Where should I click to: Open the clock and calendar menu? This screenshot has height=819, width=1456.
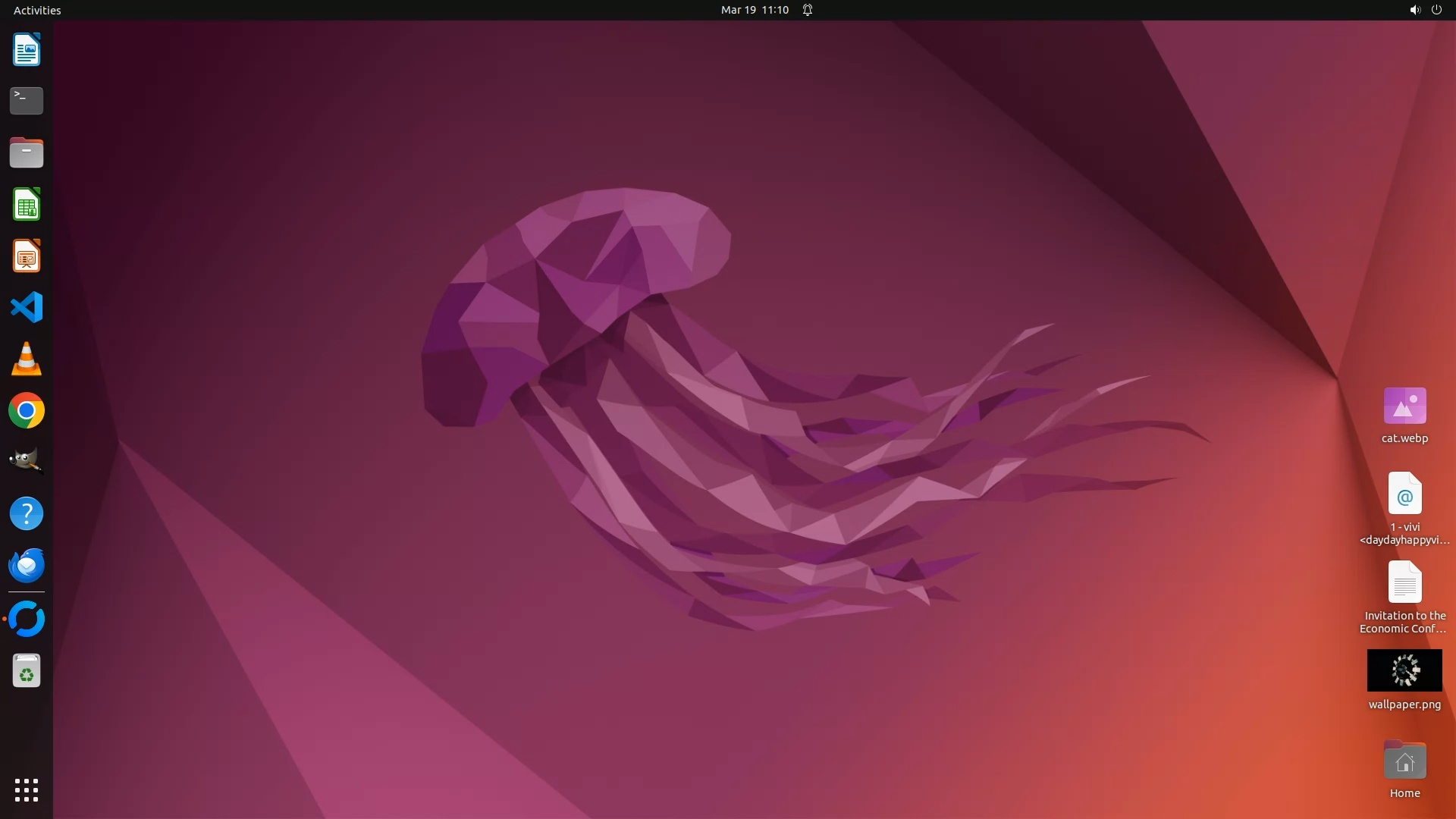click(755, 10)
